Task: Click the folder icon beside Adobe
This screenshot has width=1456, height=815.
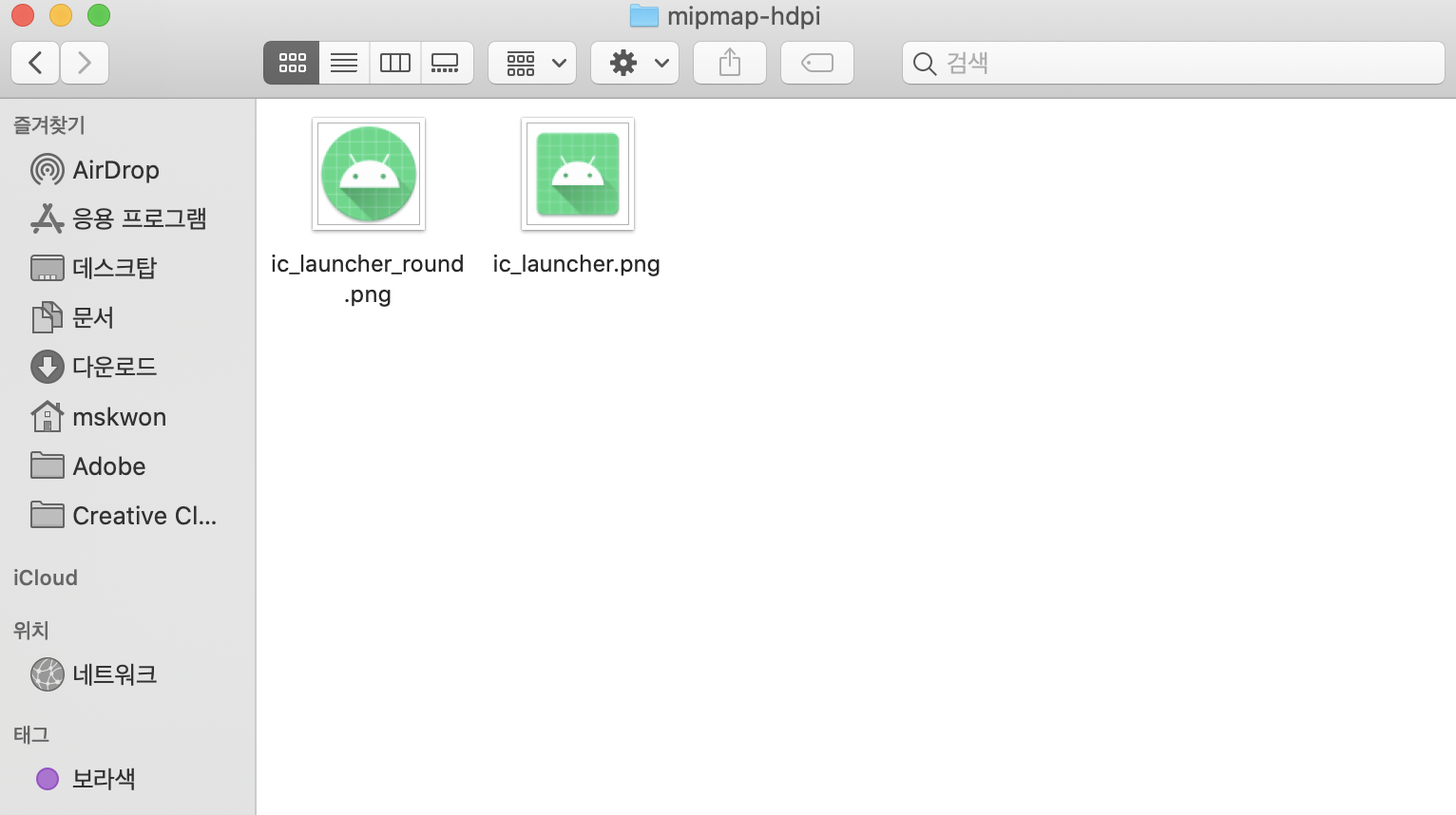Action: (x=48, y=465)
